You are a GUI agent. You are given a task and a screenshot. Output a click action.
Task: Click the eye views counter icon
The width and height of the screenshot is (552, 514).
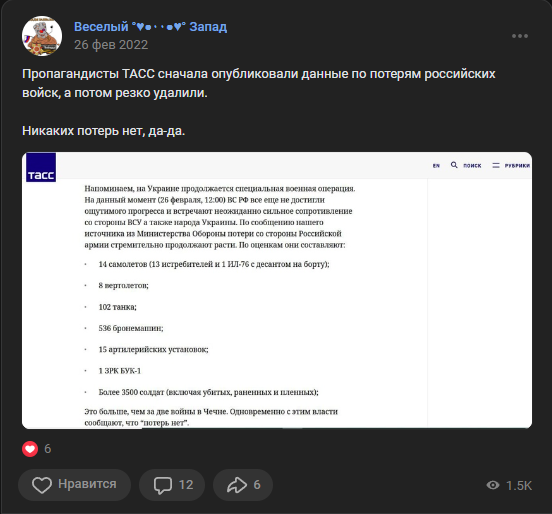pos(493,485)
